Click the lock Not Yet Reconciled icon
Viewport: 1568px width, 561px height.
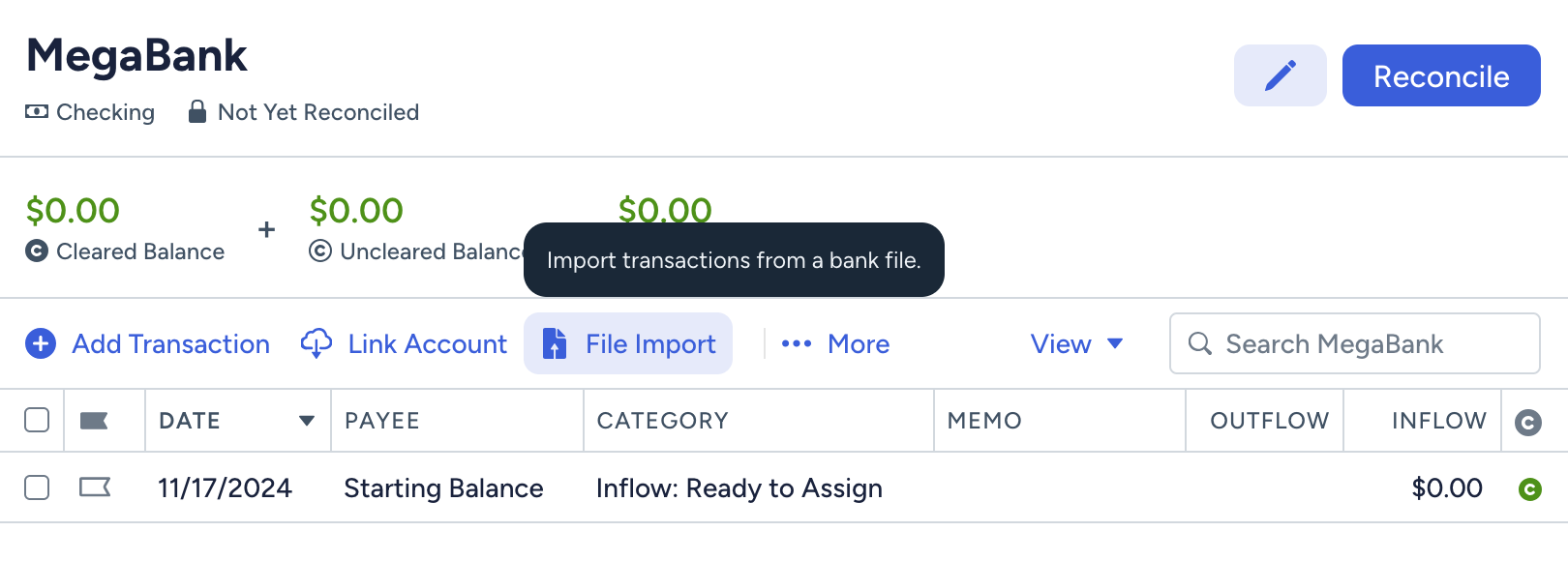[x=196, y=111]
